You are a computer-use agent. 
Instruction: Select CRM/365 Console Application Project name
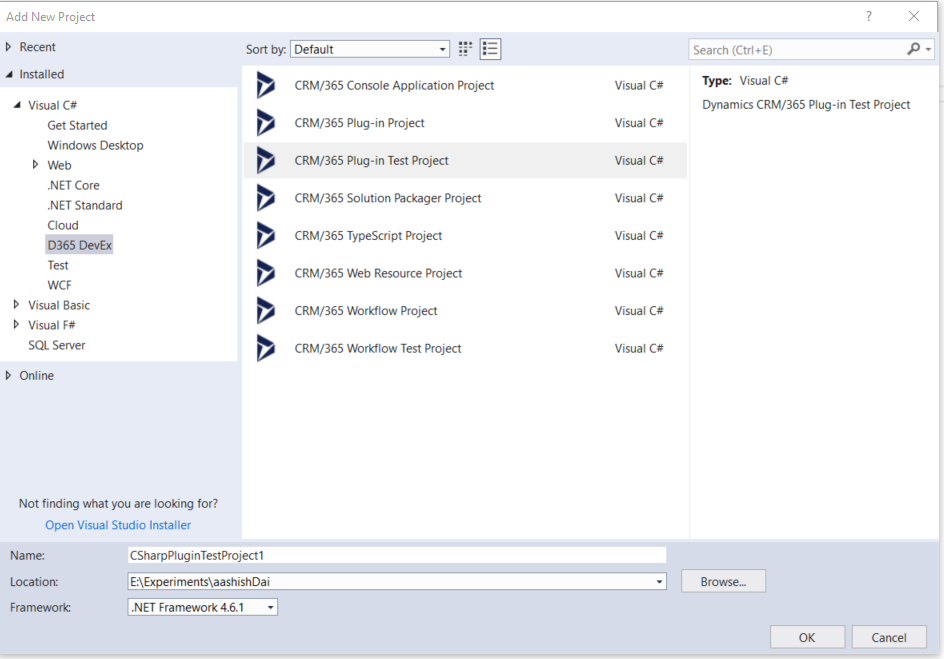pyautogui.click(x=394, y=85)
